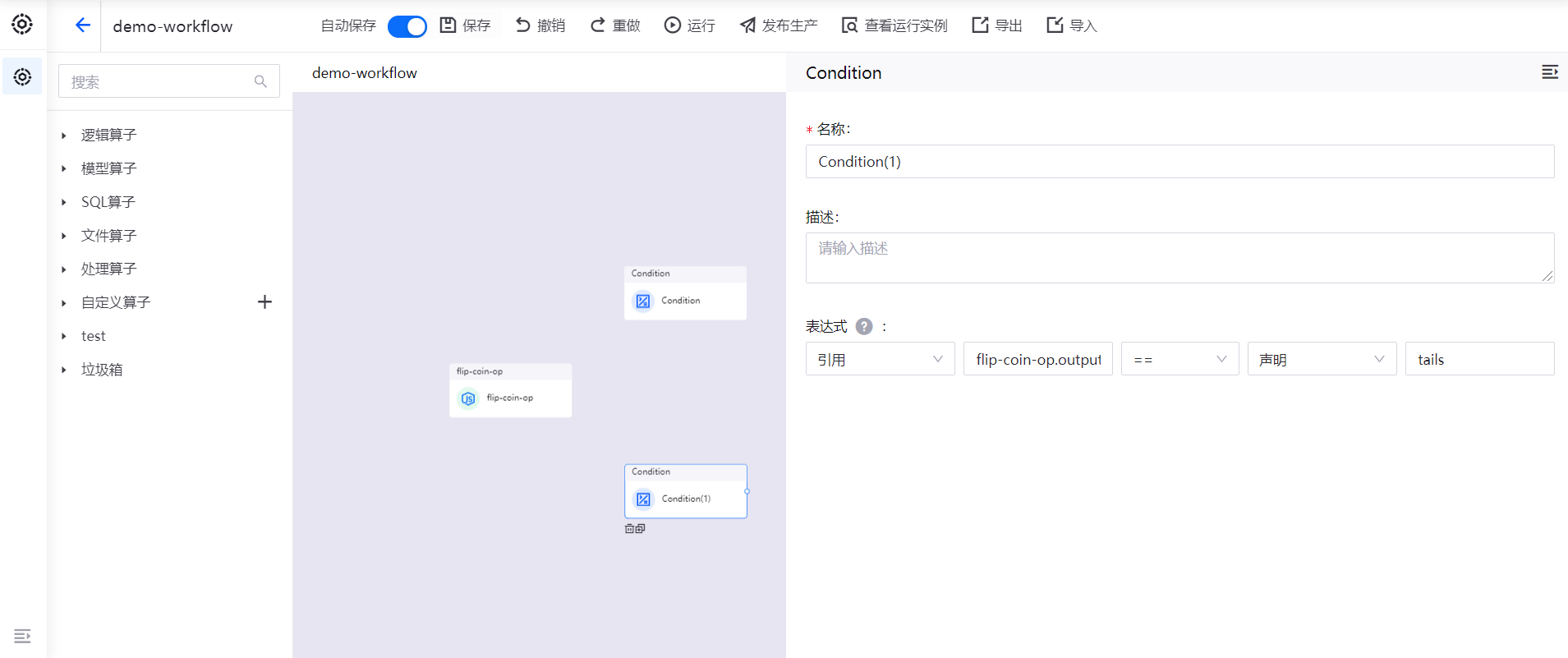The image size is (1568, 658).
Task: Click the 描述 description textarea
Action: [x=1179, y=258]
